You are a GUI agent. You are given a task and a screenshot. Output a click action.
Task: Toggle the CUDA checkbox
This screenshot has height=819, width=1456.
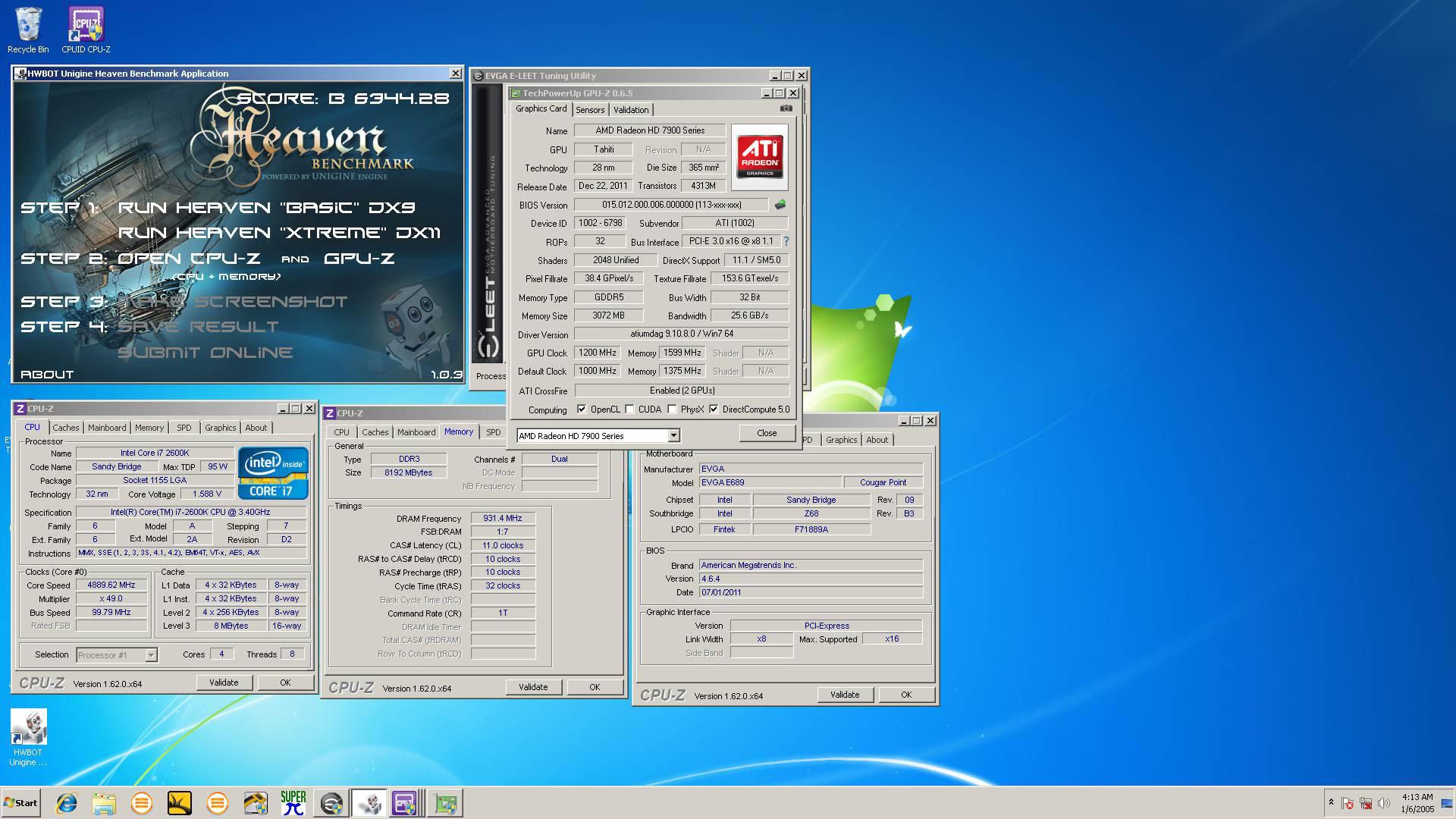[629, 409]
